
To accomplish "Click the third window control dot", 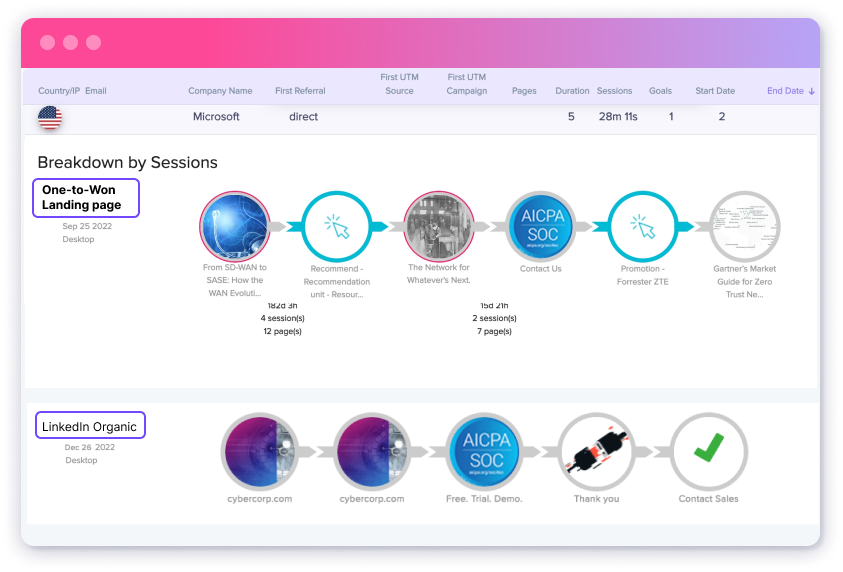I will 94,42.
